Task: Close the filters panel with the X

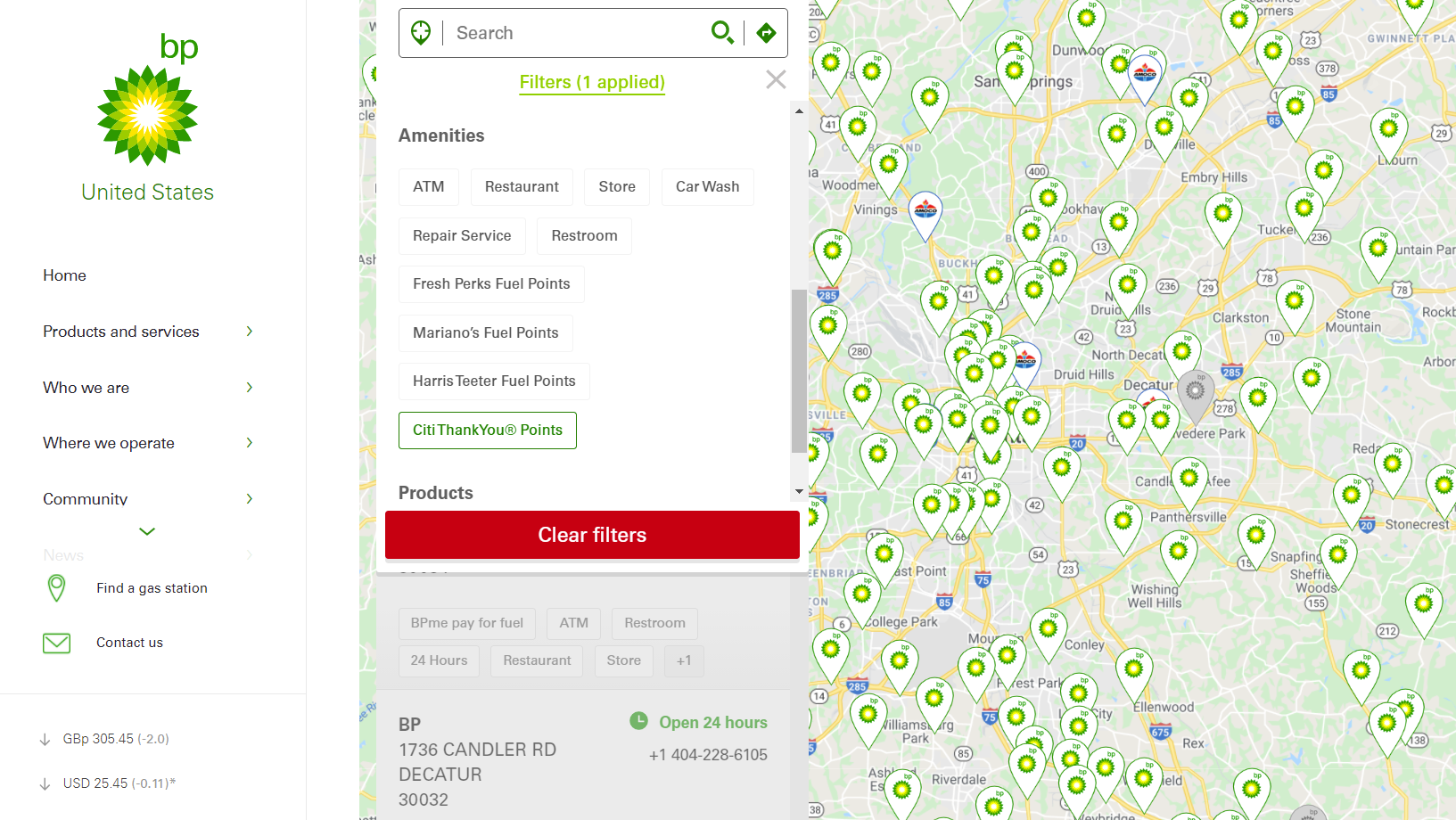Action: [776, 79]
